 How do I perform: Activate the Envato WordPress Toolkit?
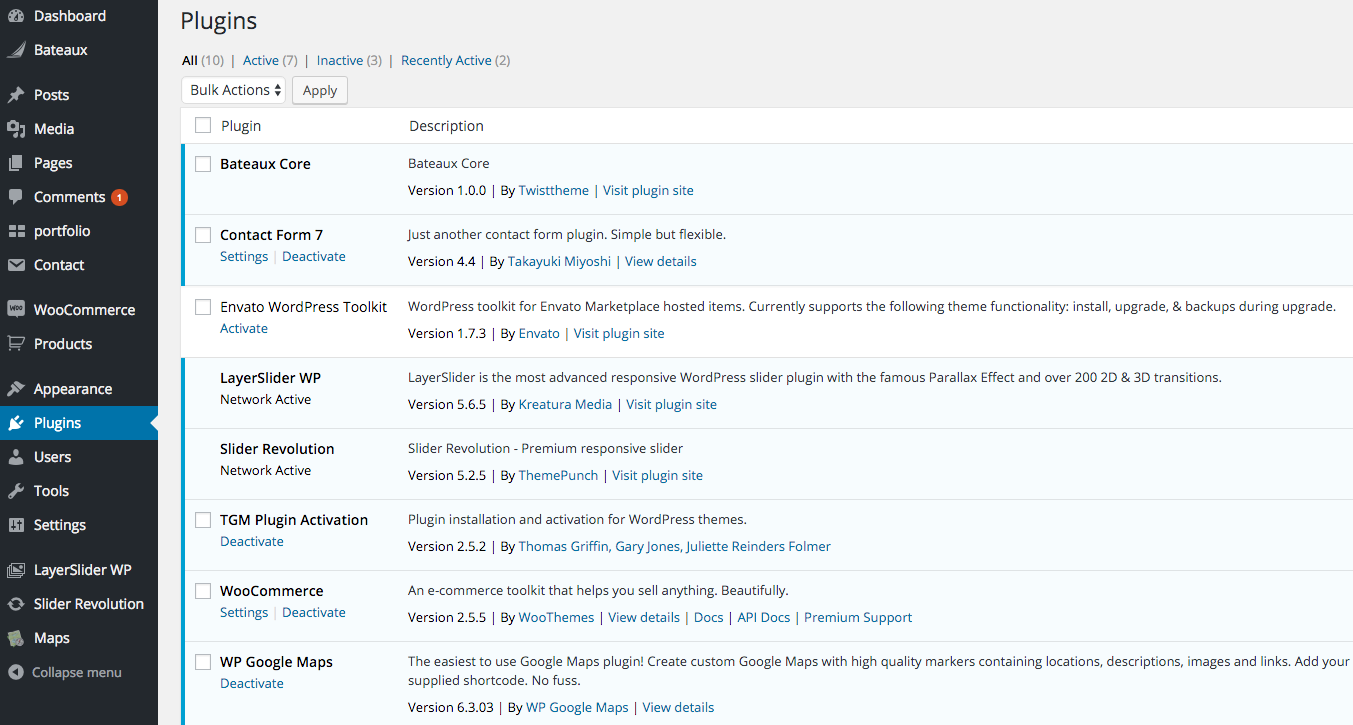(244, 328)
